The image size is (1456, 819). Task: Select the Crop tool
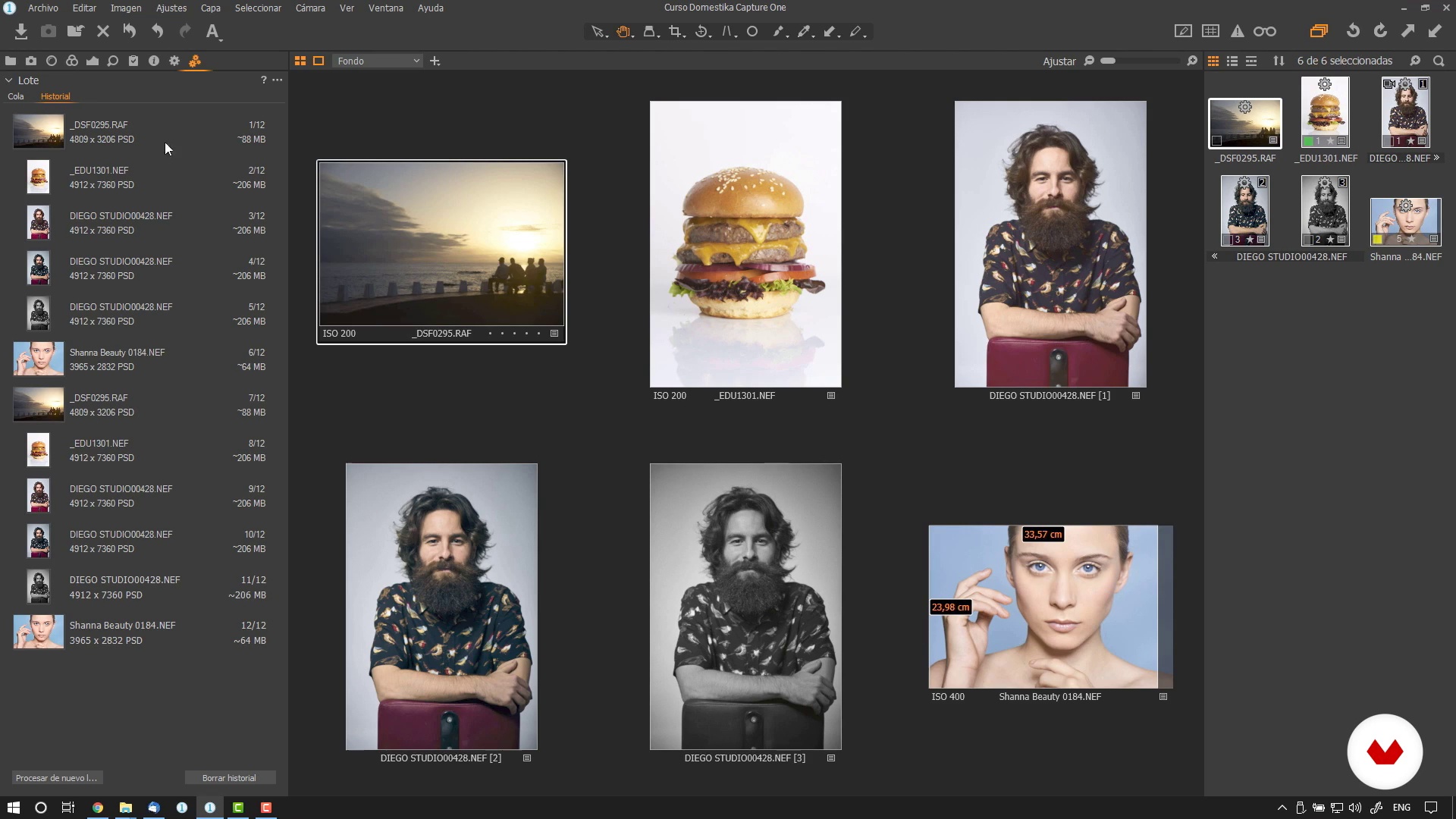(x=676, y=32)
